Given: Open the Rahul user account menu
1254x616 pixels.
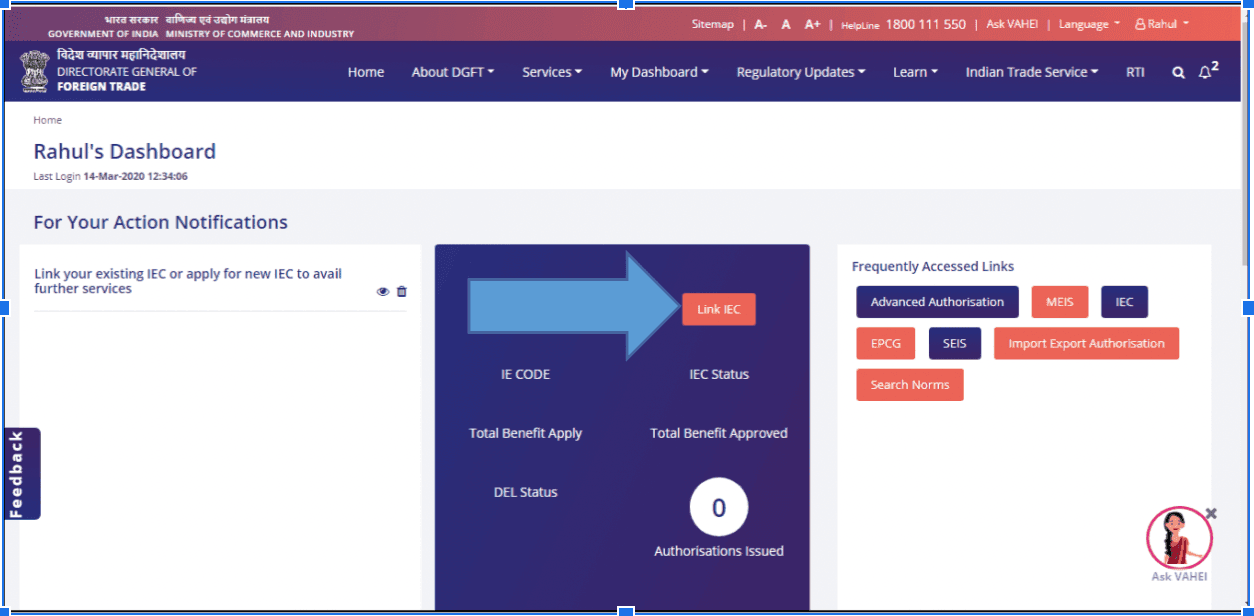Looking at the screenshot, I should [x=1162, y=24].
